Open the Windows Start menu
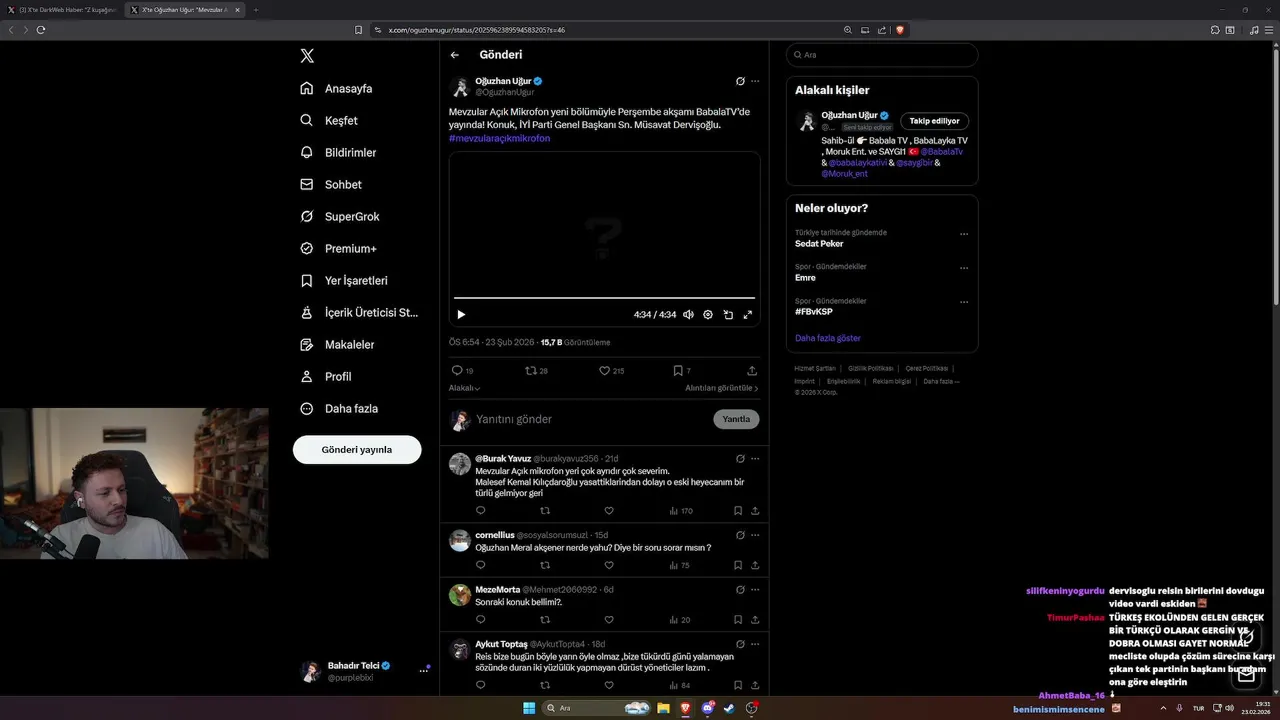The height and width of the screenshot is (720, 1280). [528, 708]
